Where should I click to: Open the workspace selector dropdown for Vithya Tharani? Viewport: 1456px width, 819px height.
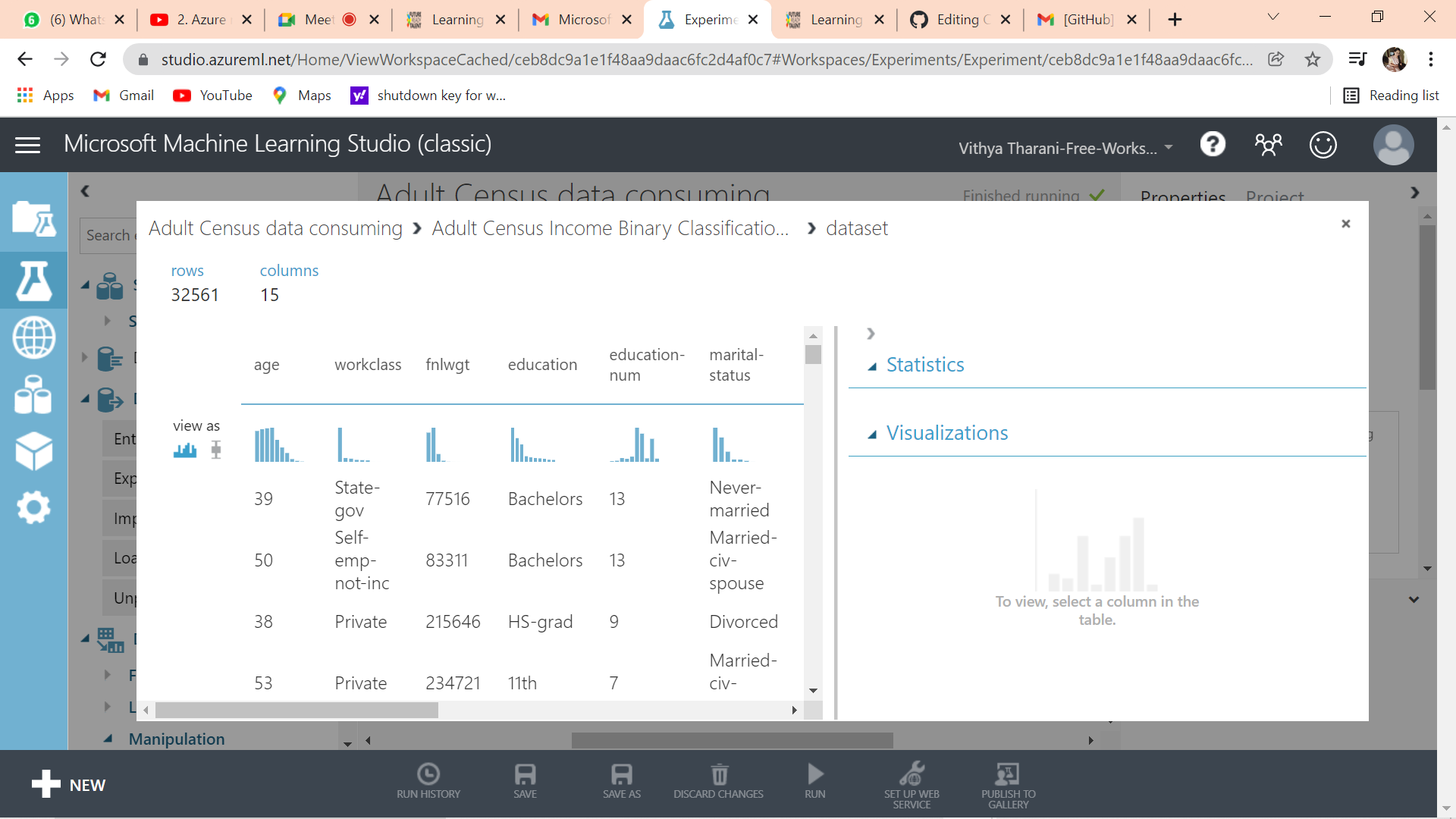pos(1169,148)
